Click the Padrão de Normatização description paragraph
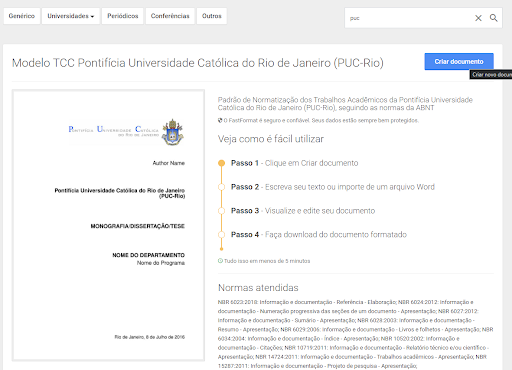The image size is (512, 370). [x=345, y=104]
